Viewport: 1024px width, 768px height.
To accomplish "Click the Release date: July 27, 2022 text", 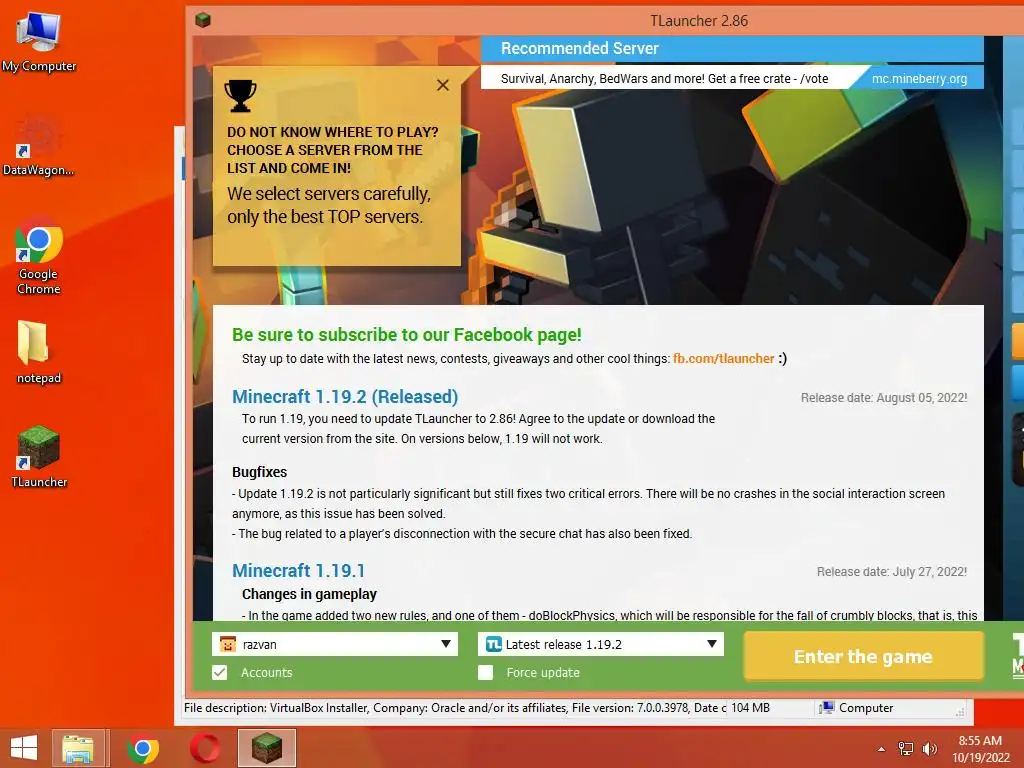I will coord(891,572).
